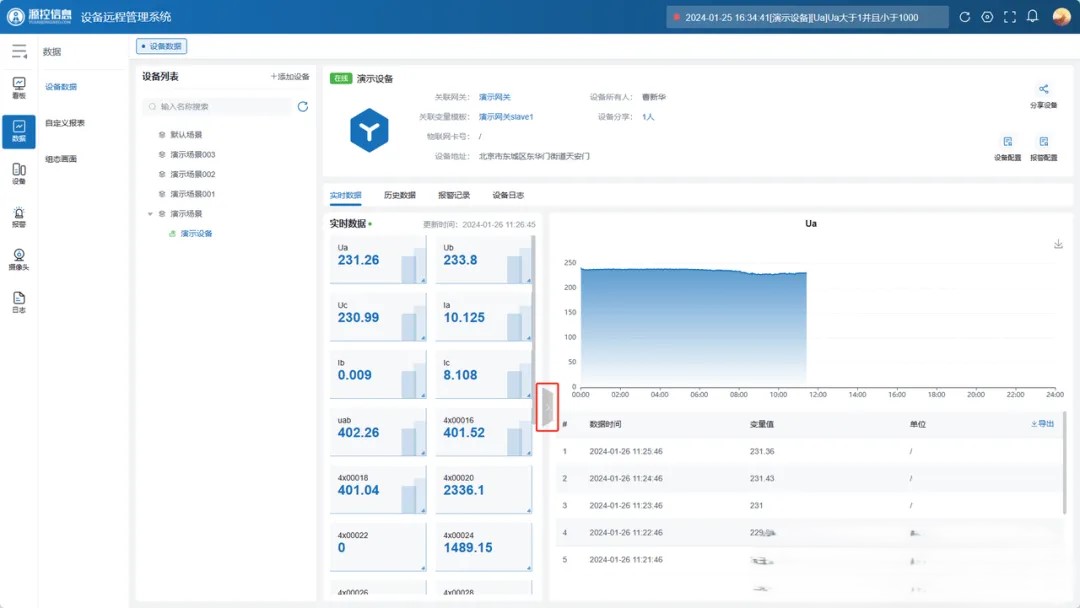The width and height of the screenshot is (1080, 608).
Task: Click the 1人 device share count link
Action: (x=648, y=117)
